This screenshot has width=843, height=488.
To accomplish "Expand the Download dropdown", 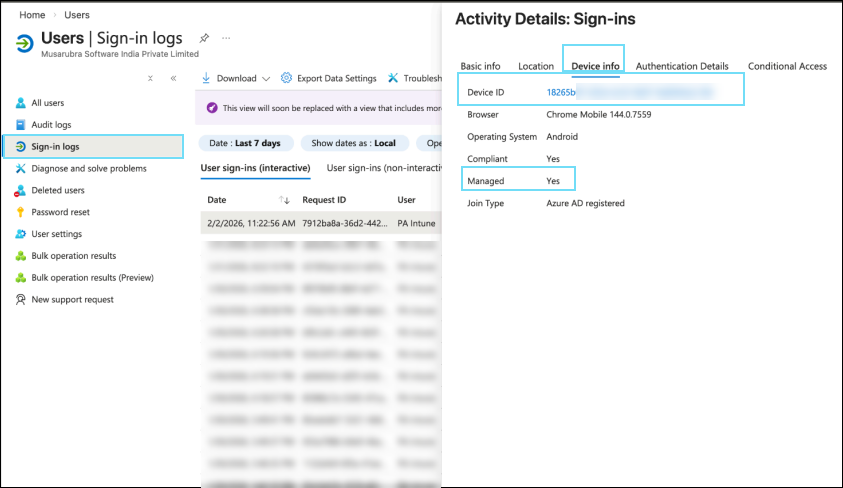I will 265,78.
